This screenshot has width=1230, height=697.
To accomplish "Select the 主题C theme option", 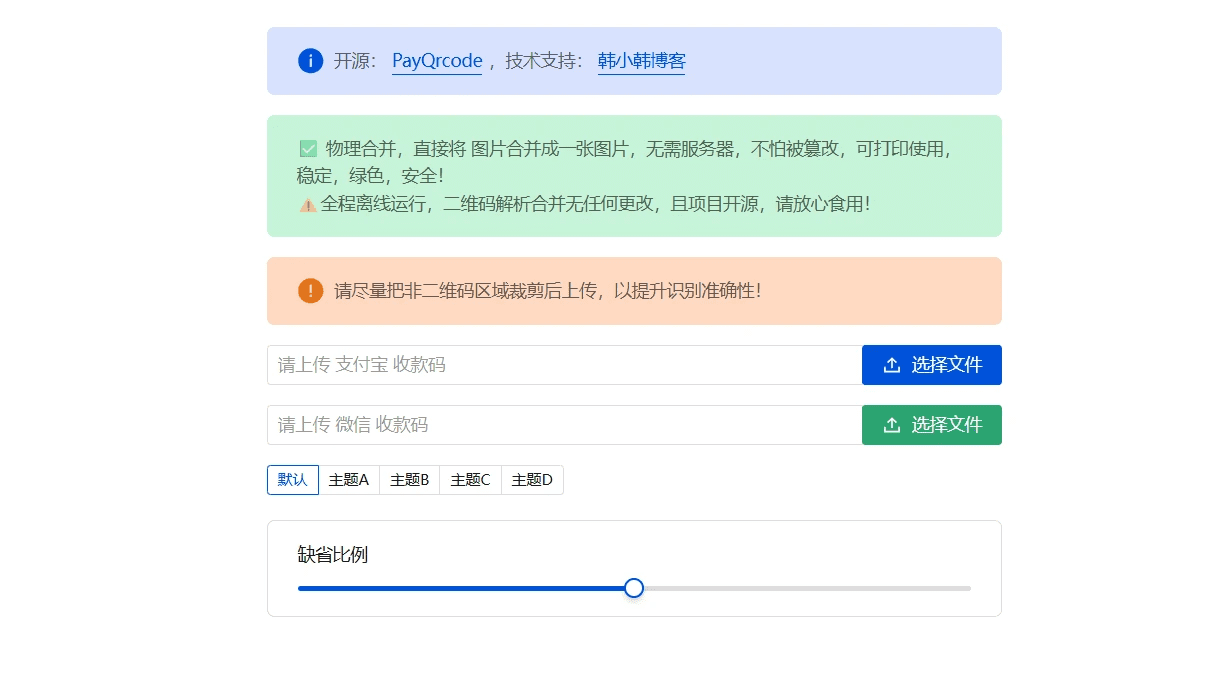I will (x=471, y=480).
